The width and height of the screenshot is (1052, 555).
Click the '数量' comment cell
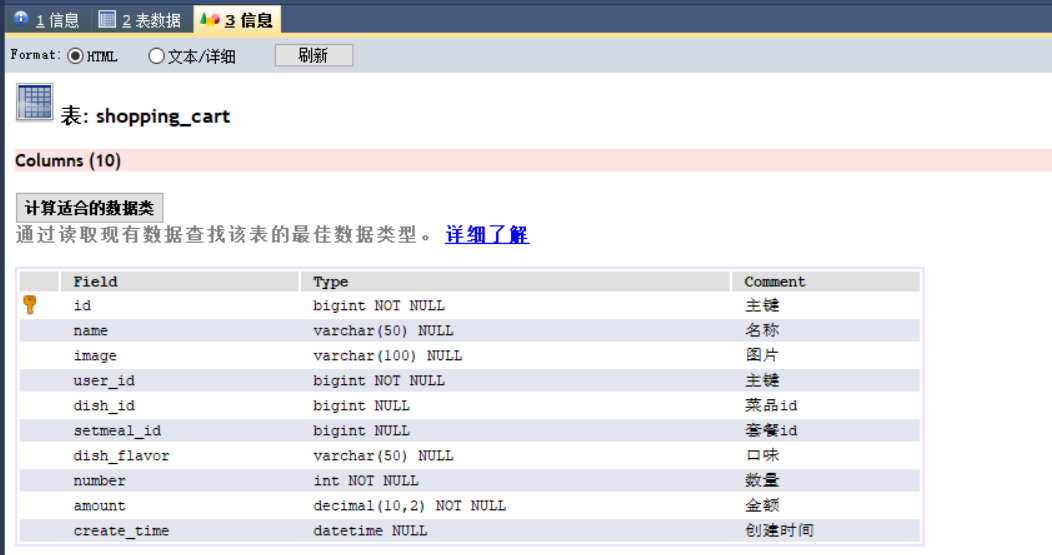(x=826, y=481)
